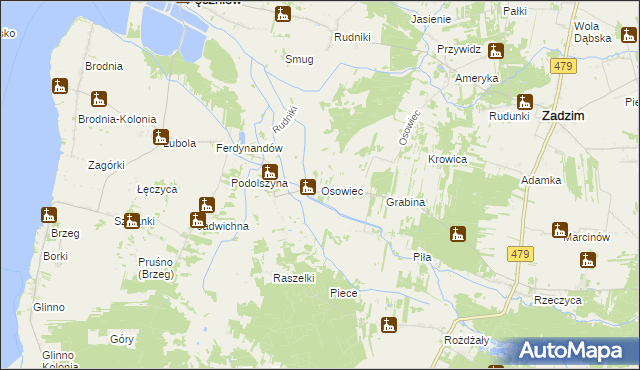This screenshot has width=640, height=370.
Task: Click the church icon above Brzeg
Action: coord(49,215)
